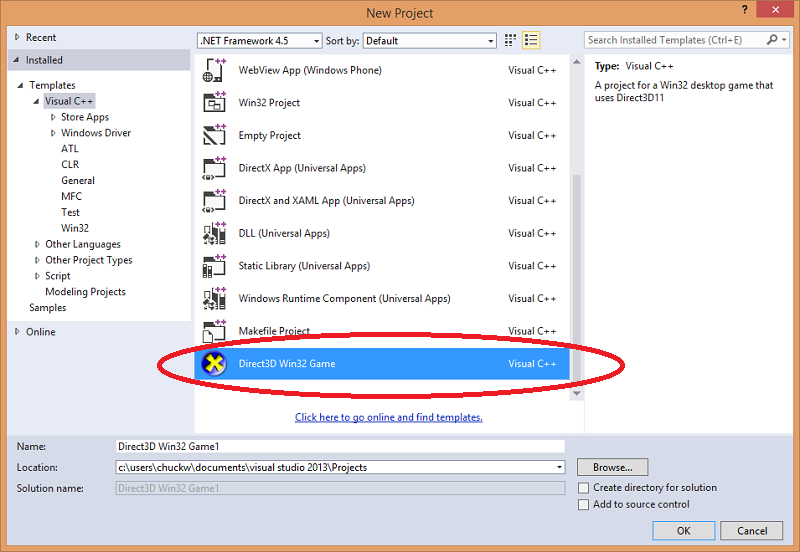800x552 pixels.
Task: Expand the Windows Driver node
Action: (53, 133)
